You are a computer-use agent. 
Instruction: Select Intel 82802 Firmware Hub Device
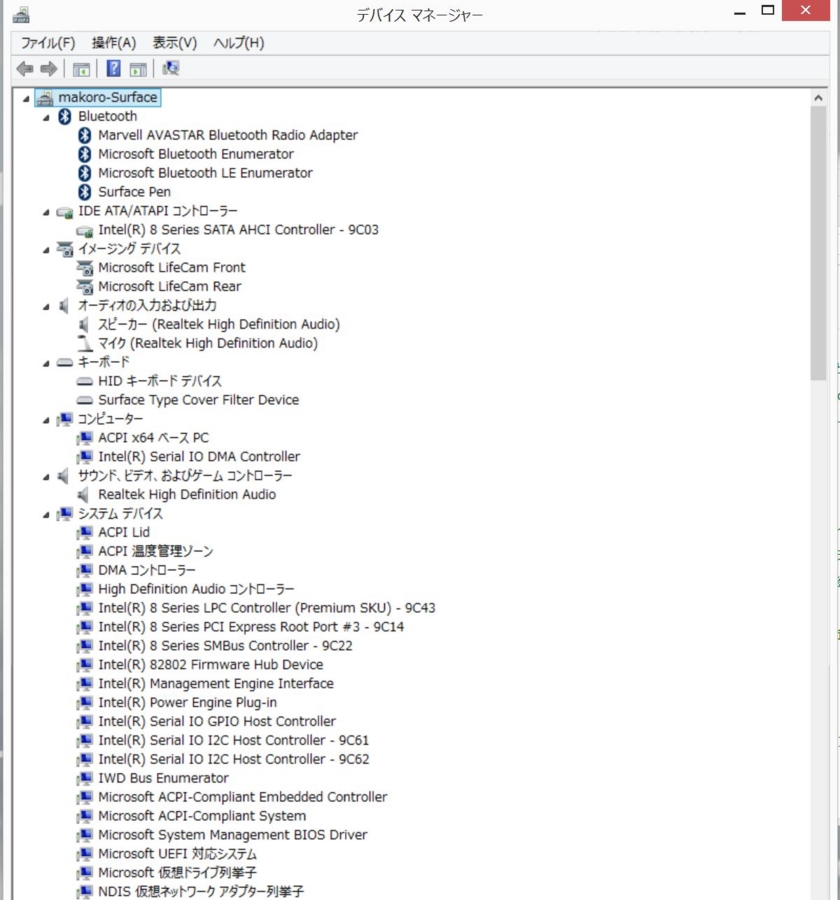[211, 665]
